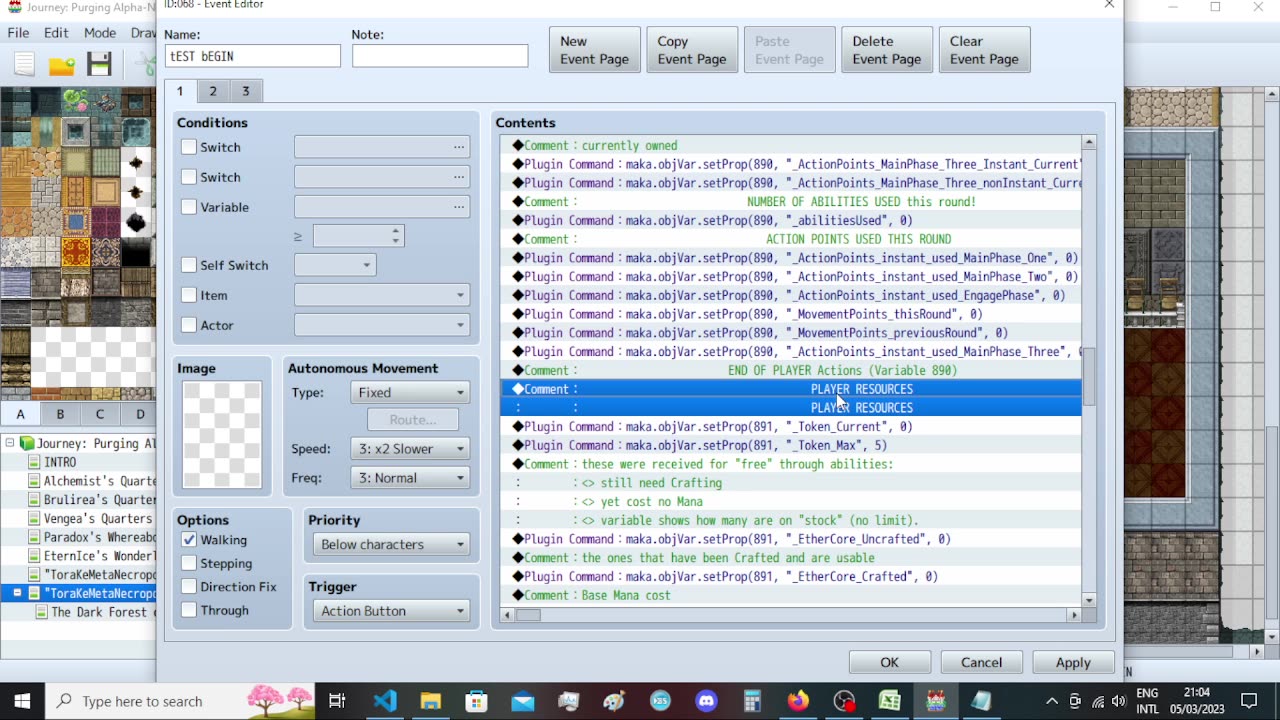Open Firefox from the taskbar
The height and width of the screenshot is (720, 1280).
click(797, 700)
